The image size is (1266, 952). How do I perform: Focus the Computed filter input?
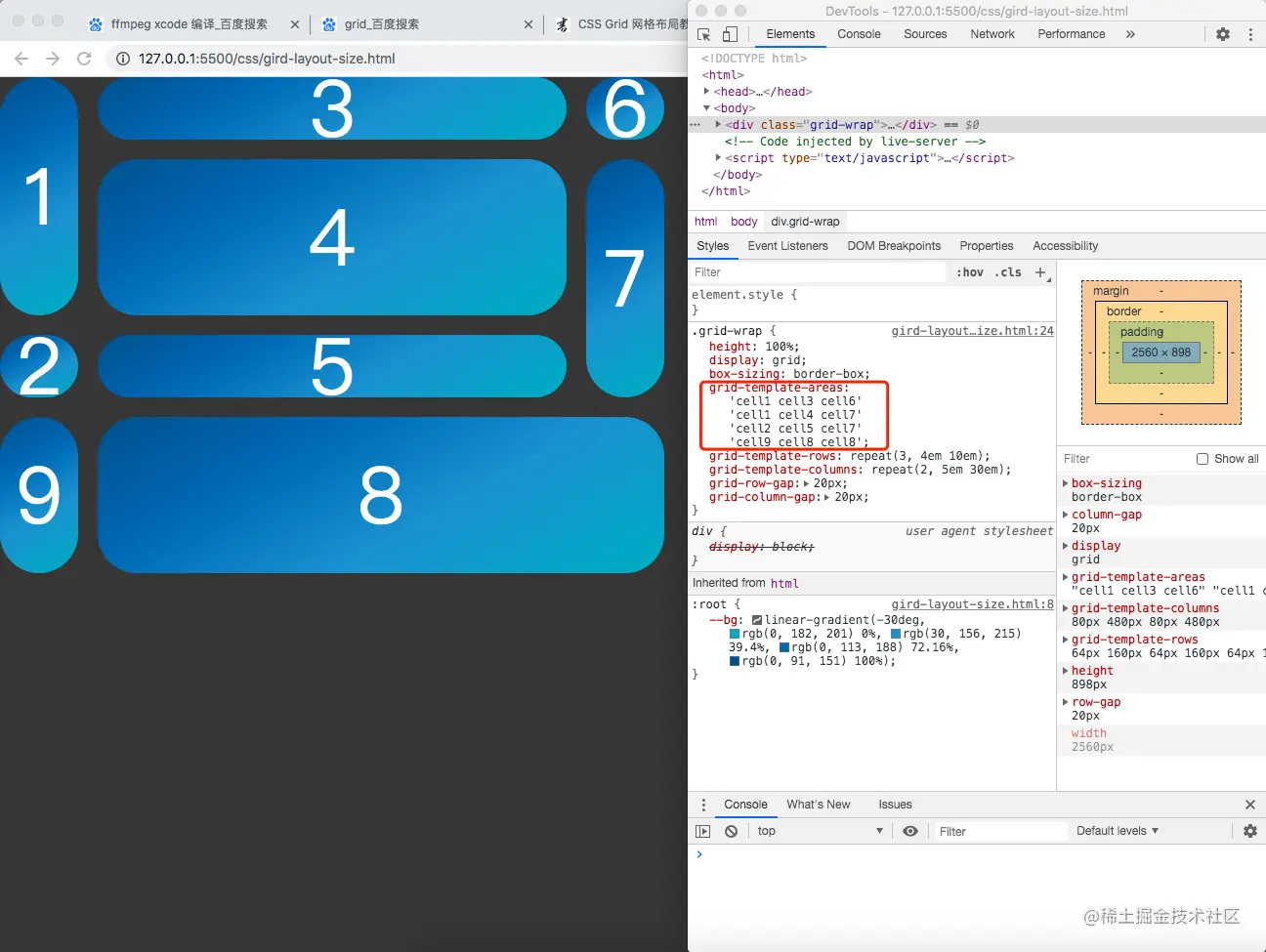(x=1123, y=459)
